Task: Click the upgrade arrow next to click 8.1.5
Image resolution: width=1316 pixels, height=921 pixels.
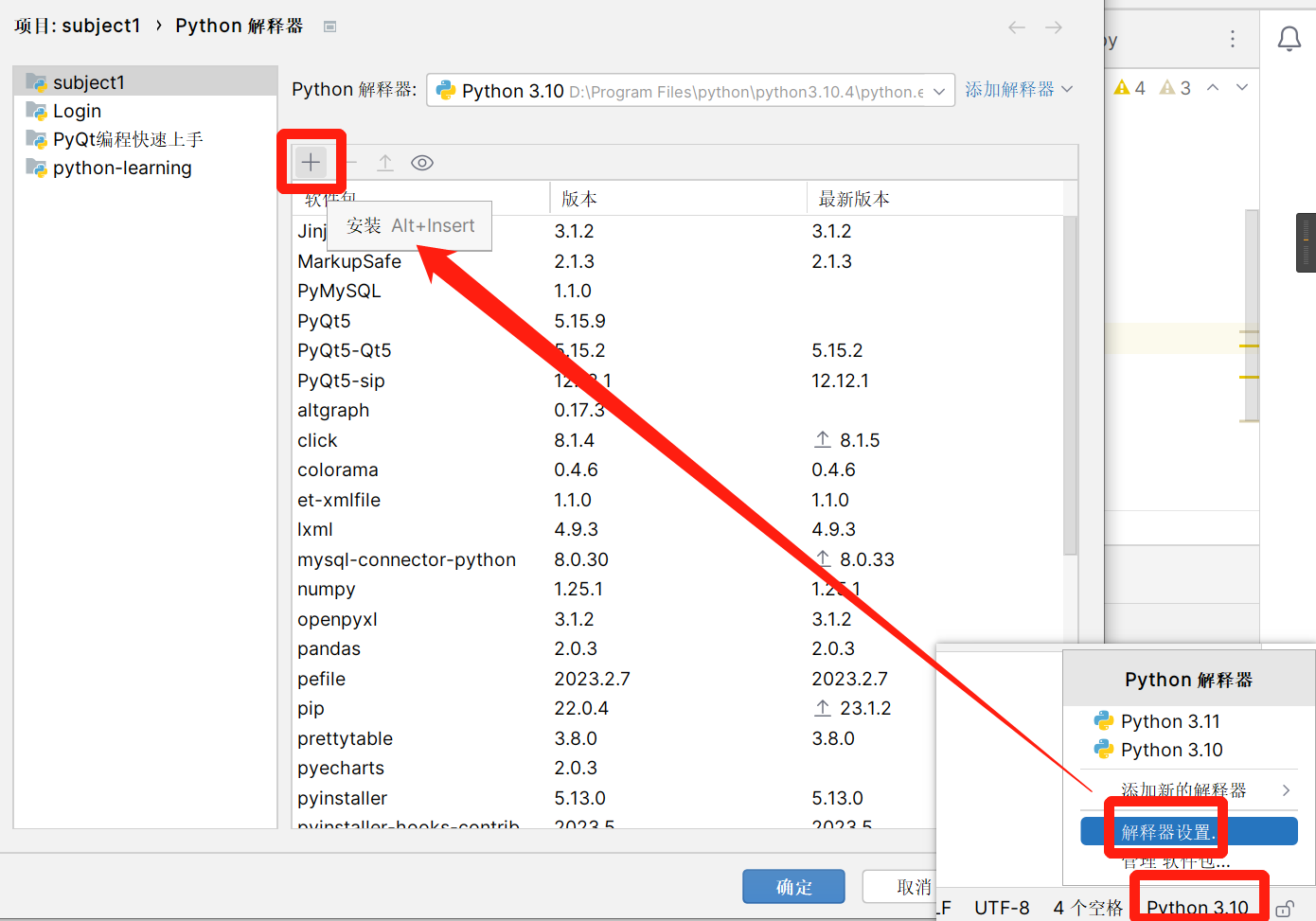Action: tap(823, 440)
